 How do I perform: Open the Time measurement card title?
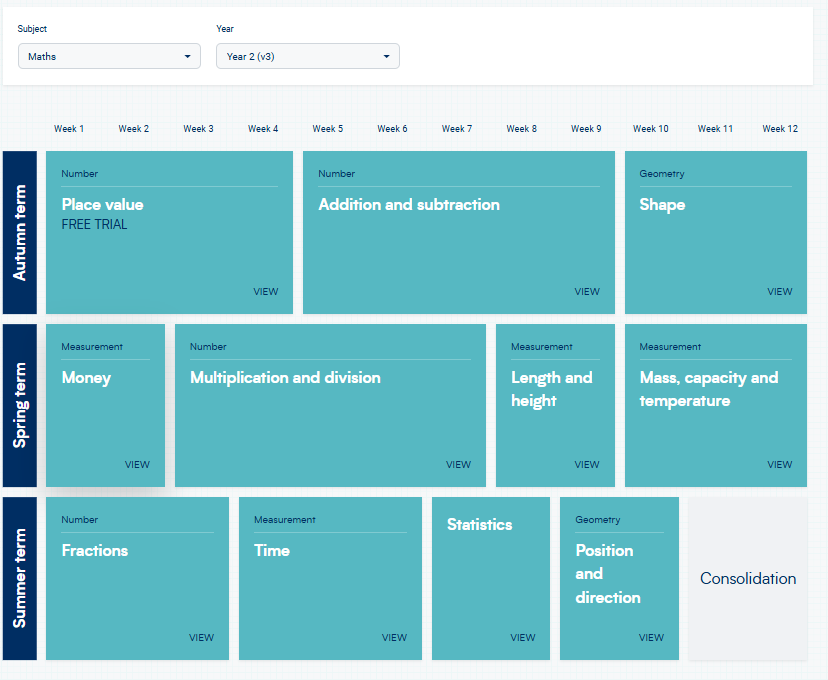click(x=272, y=551)
